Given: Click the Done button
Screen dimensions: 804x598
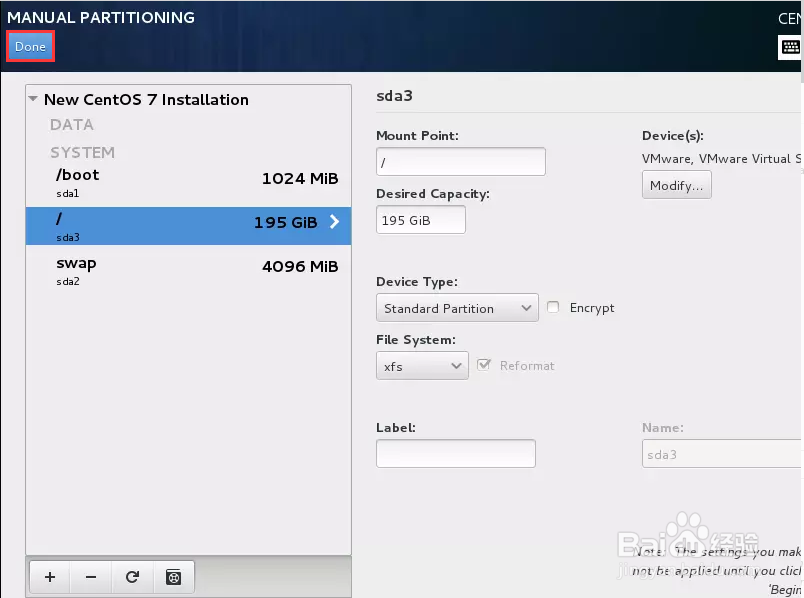Looking at the screenshot, I should [x=30, y=46].
